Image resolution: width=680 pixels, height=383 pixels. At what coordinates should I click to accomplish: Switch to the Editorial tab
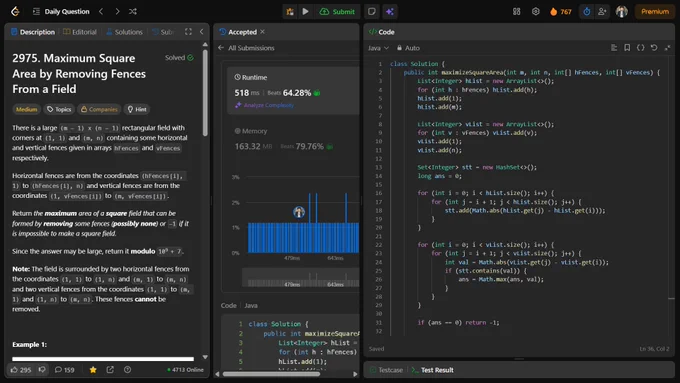coord(80,32)
